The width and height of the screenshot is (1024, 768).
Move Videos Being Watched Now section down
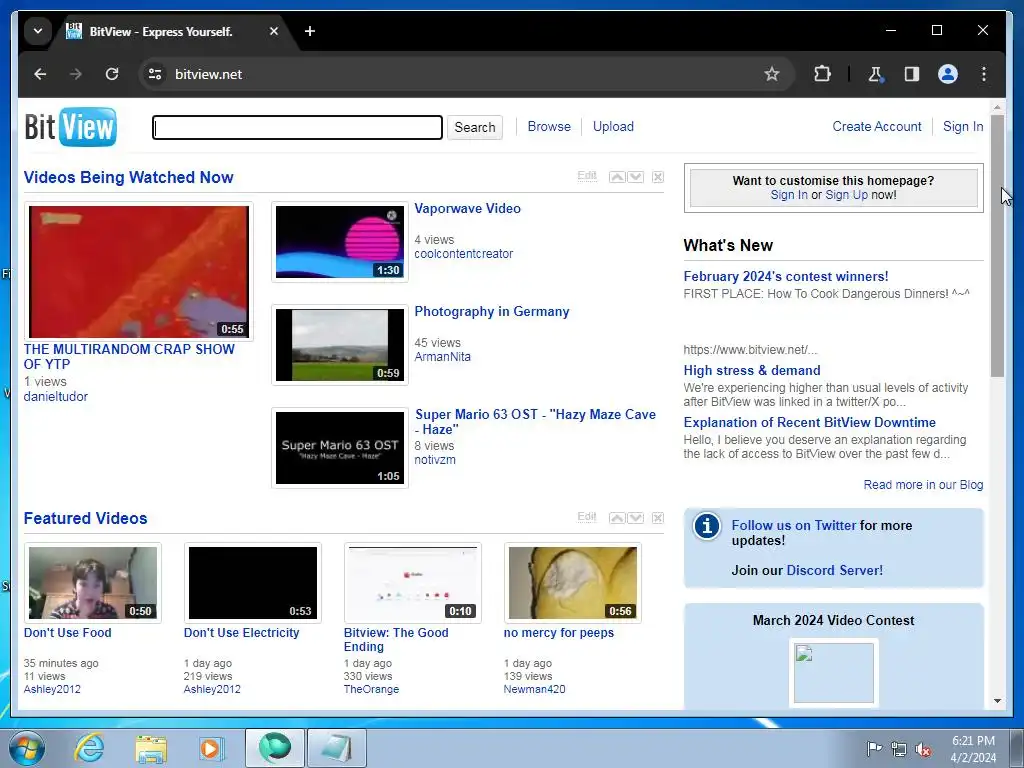[635, 177]
